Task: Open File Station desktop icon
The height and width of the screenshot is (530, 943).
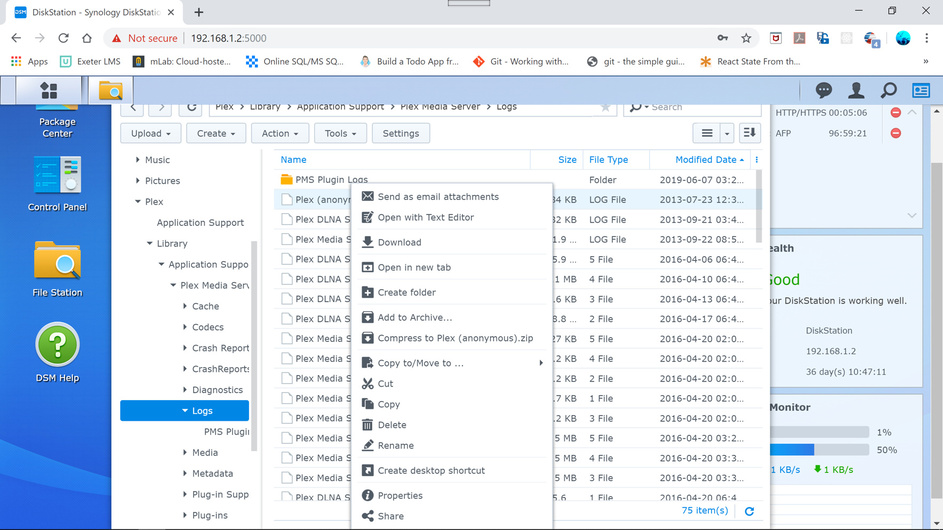Action: pyautogui.click(x=57, y=268)
